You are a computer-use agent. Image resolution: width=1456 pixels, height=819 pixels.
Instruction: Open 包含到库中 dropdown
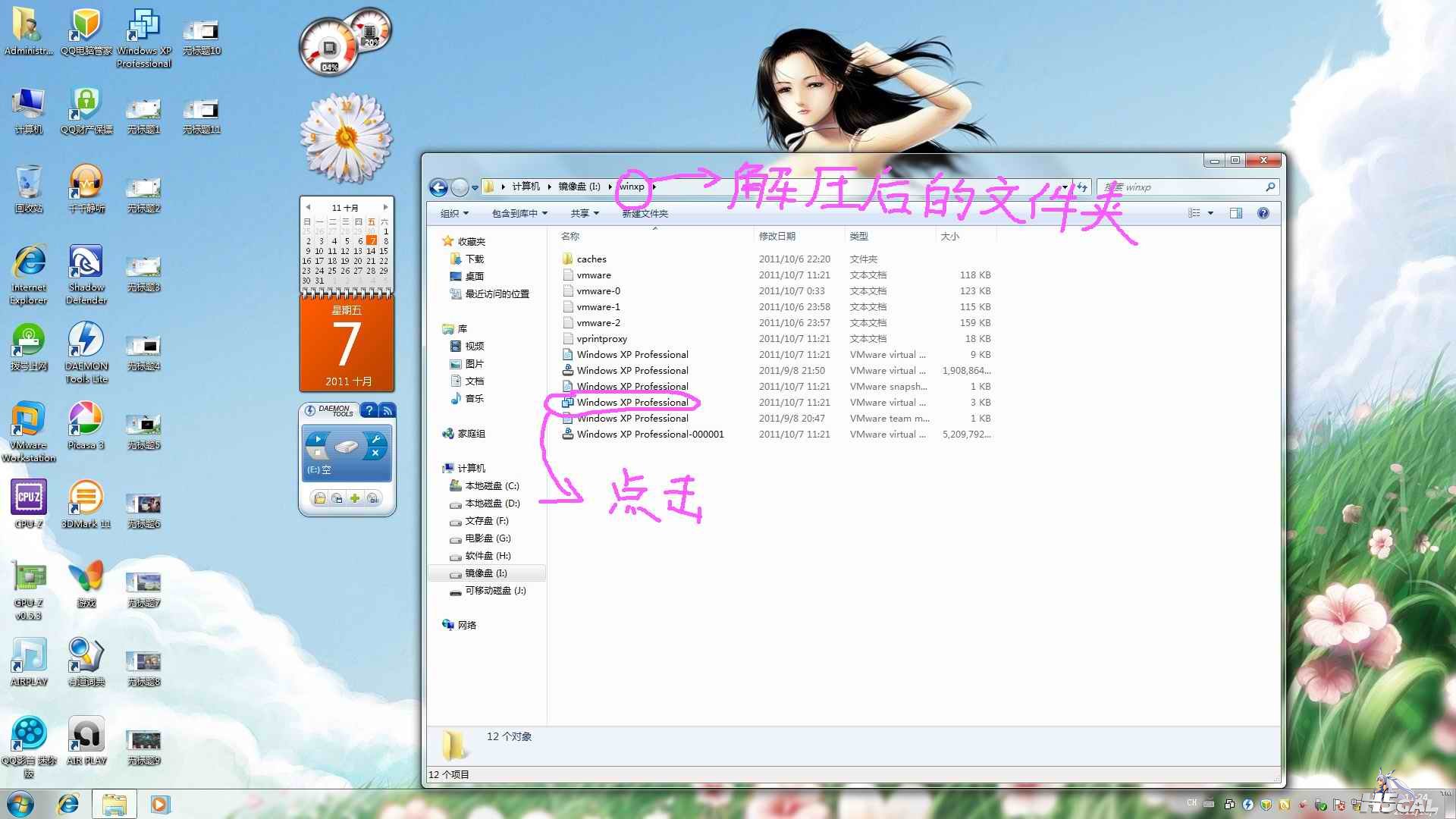point(519,213)
